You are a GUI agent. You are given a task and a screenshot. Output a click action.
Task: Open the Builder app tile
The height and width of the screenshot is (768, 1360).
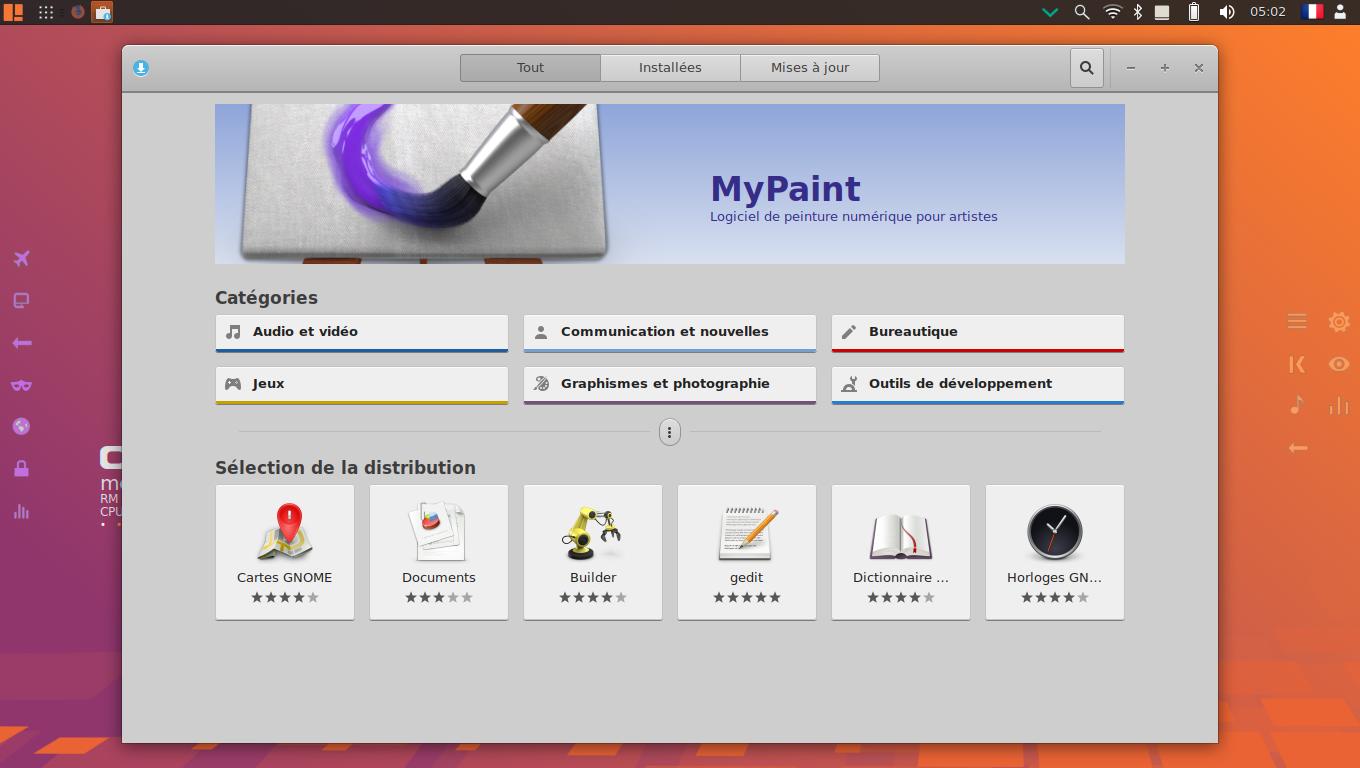pos(593,552)
